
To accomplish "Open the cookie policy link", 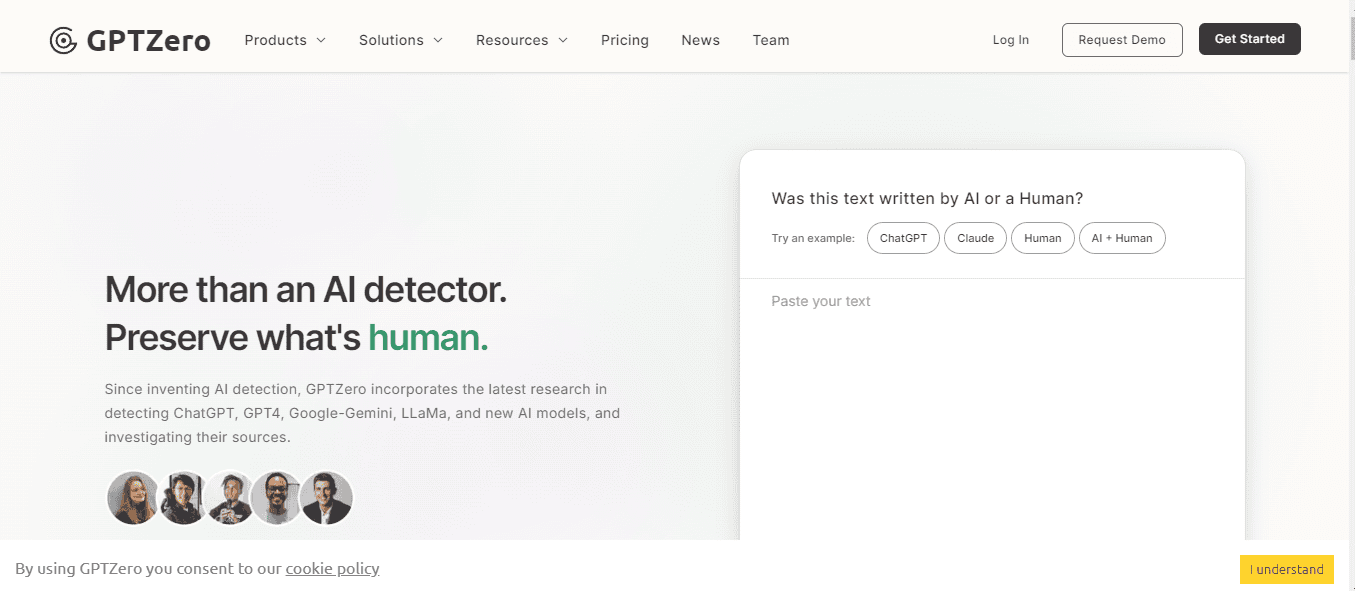I will pos(332,568).
